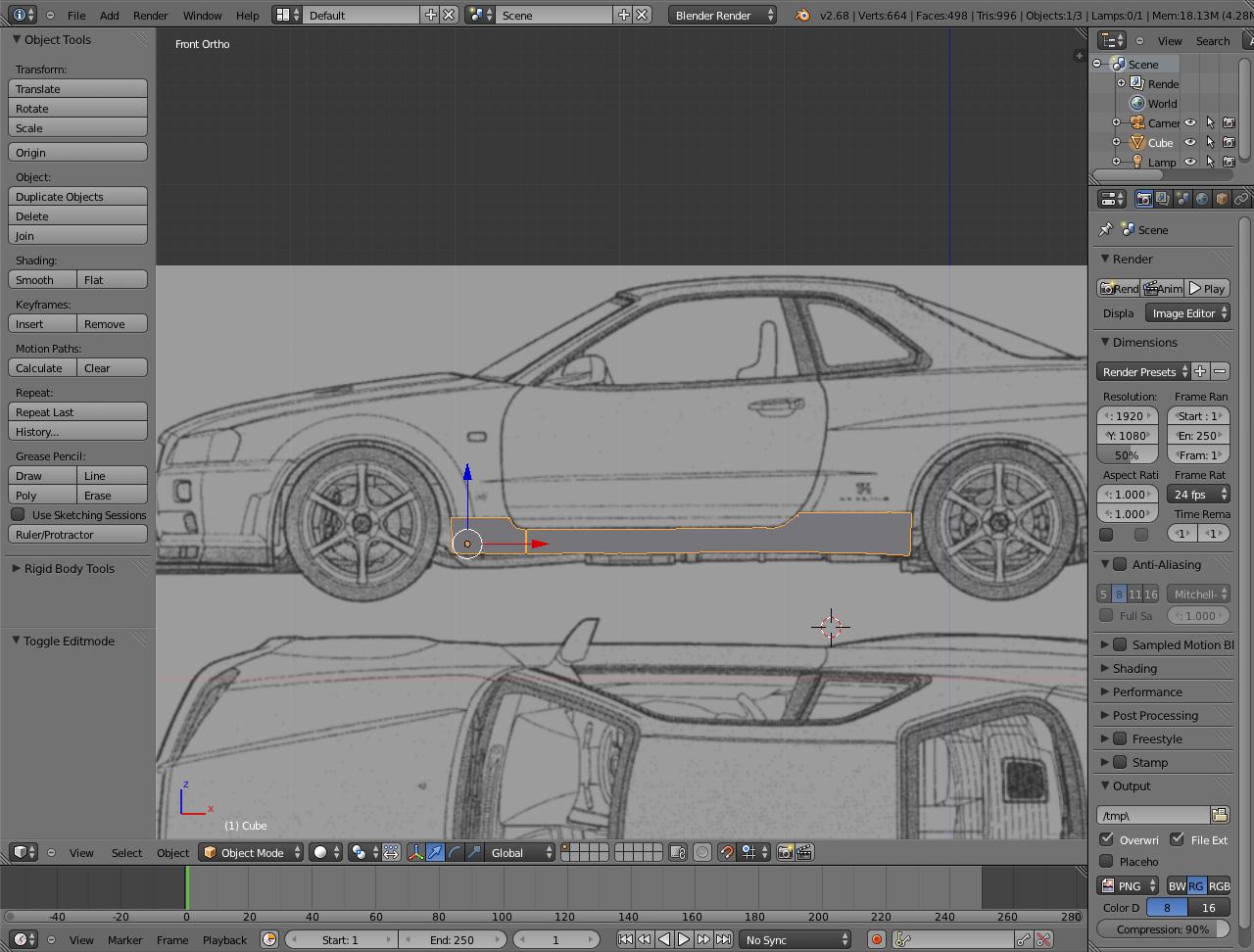1254x952 pixels.
Task: Pin the Scene properties context
Action: (1106, 229)
